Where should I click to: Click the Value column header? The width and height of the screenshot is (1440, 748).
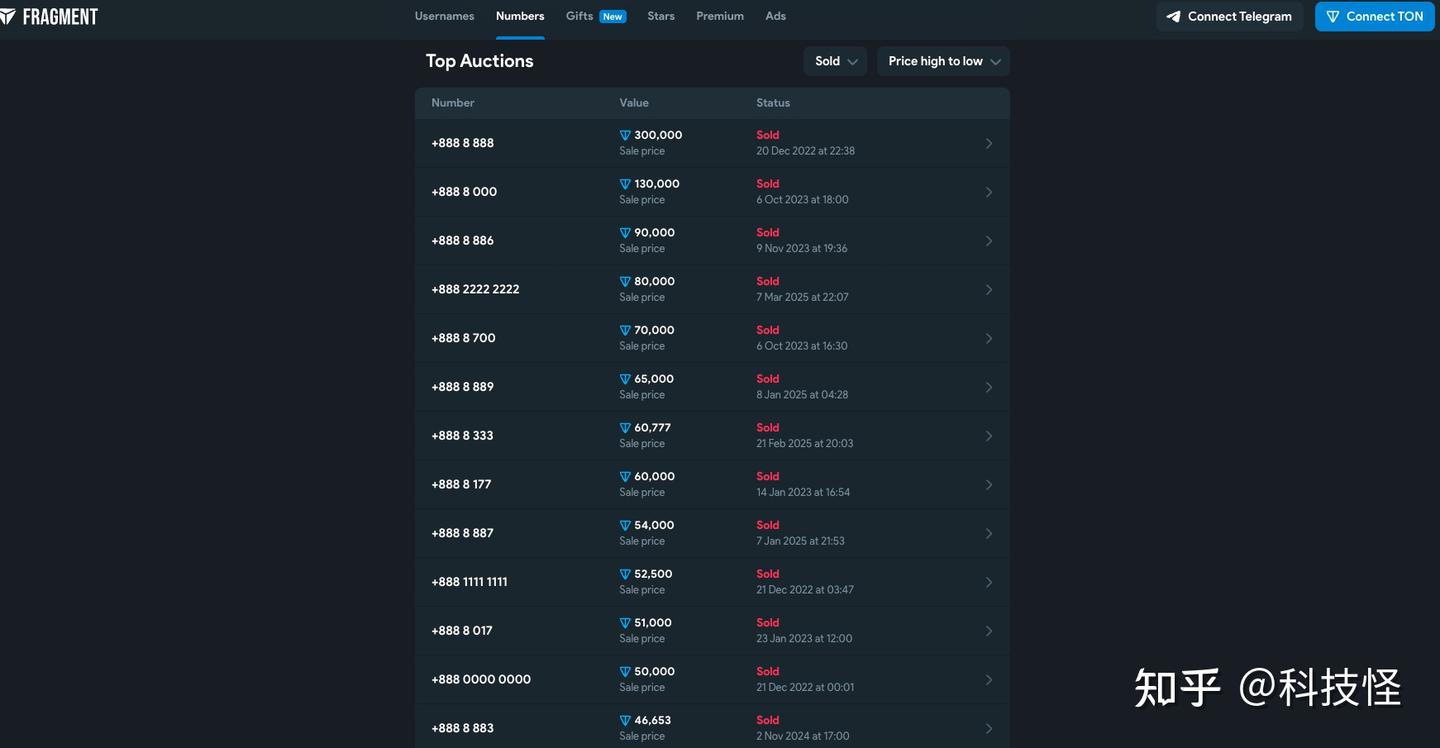tap(634, 103)
